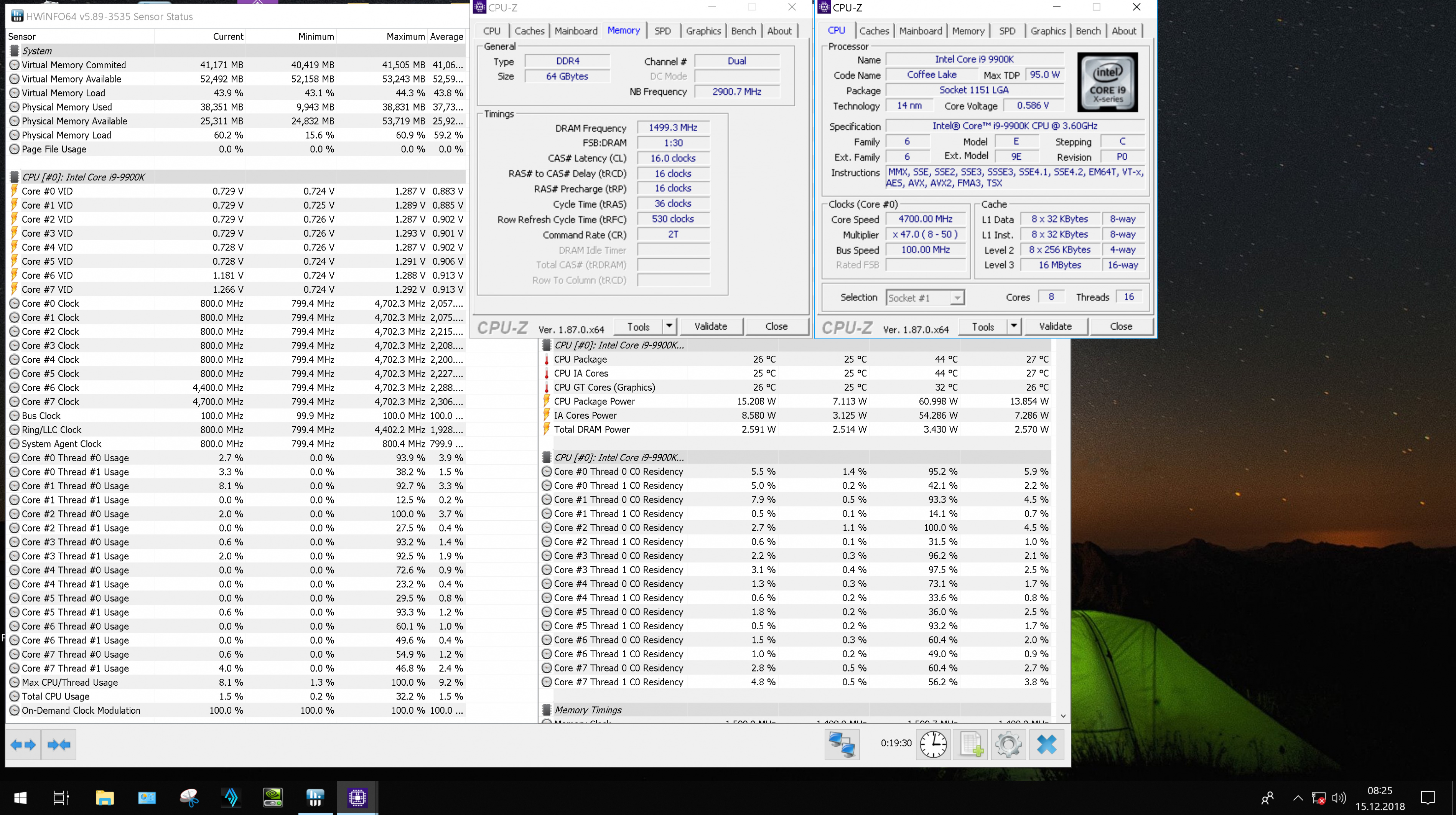The height and width of the screenshot is (815, 1456).
Task: Click the volume speaker tray icon
Action: pyautogui.click(x=1338, y=798)
